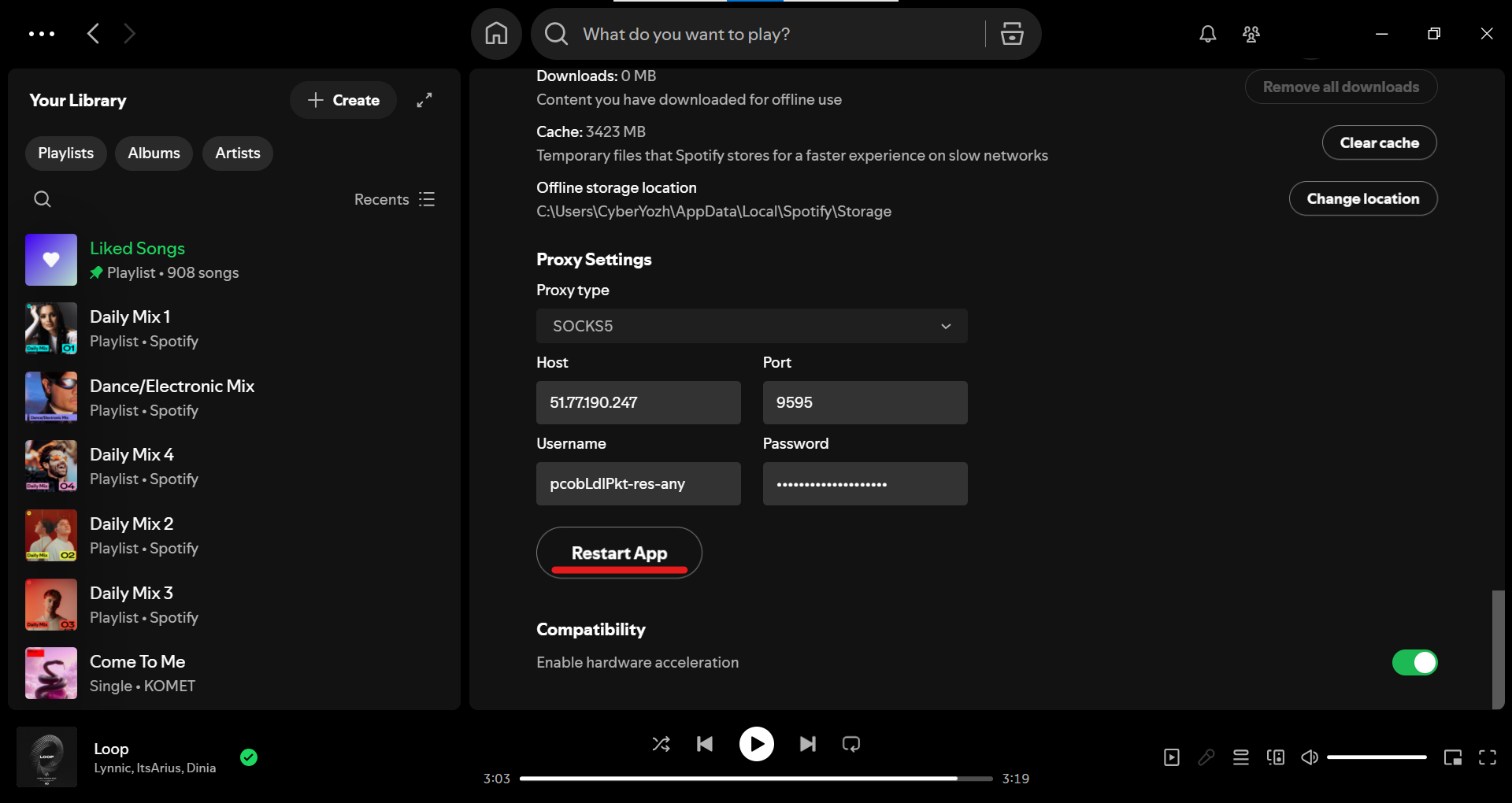Screen dimensions: 1512x803
Task: Open the playback Queue
Action: pos(1241,757)
